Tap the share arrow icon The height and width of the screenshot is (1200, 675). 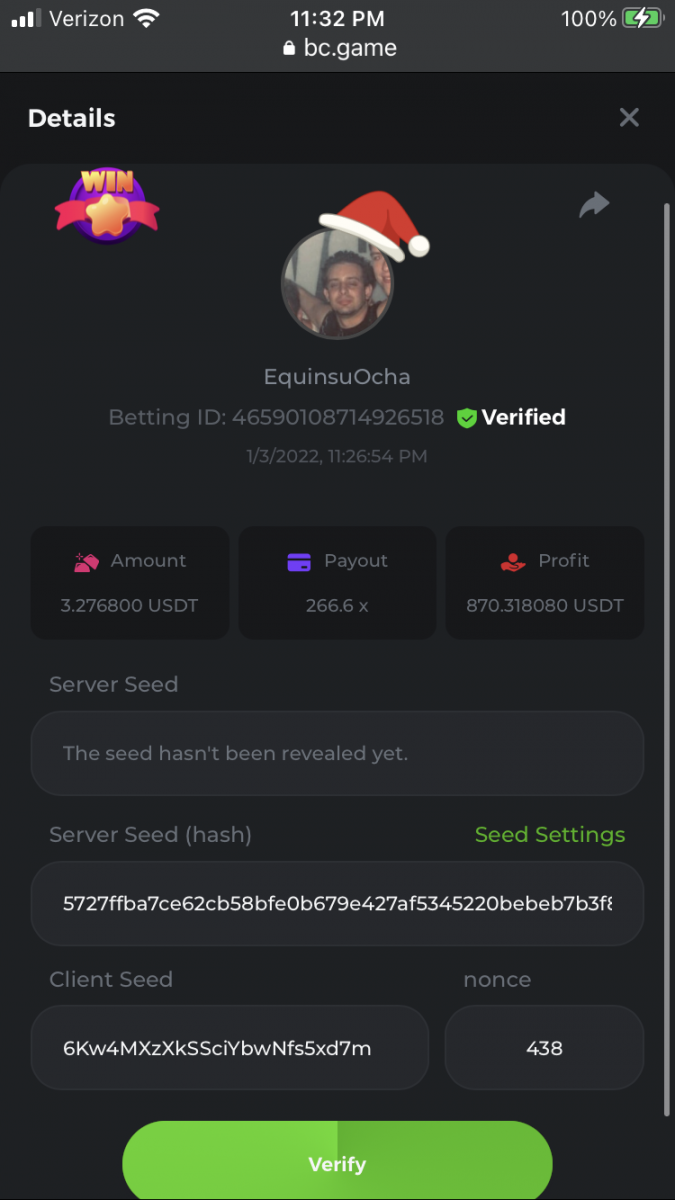point(594,205)
